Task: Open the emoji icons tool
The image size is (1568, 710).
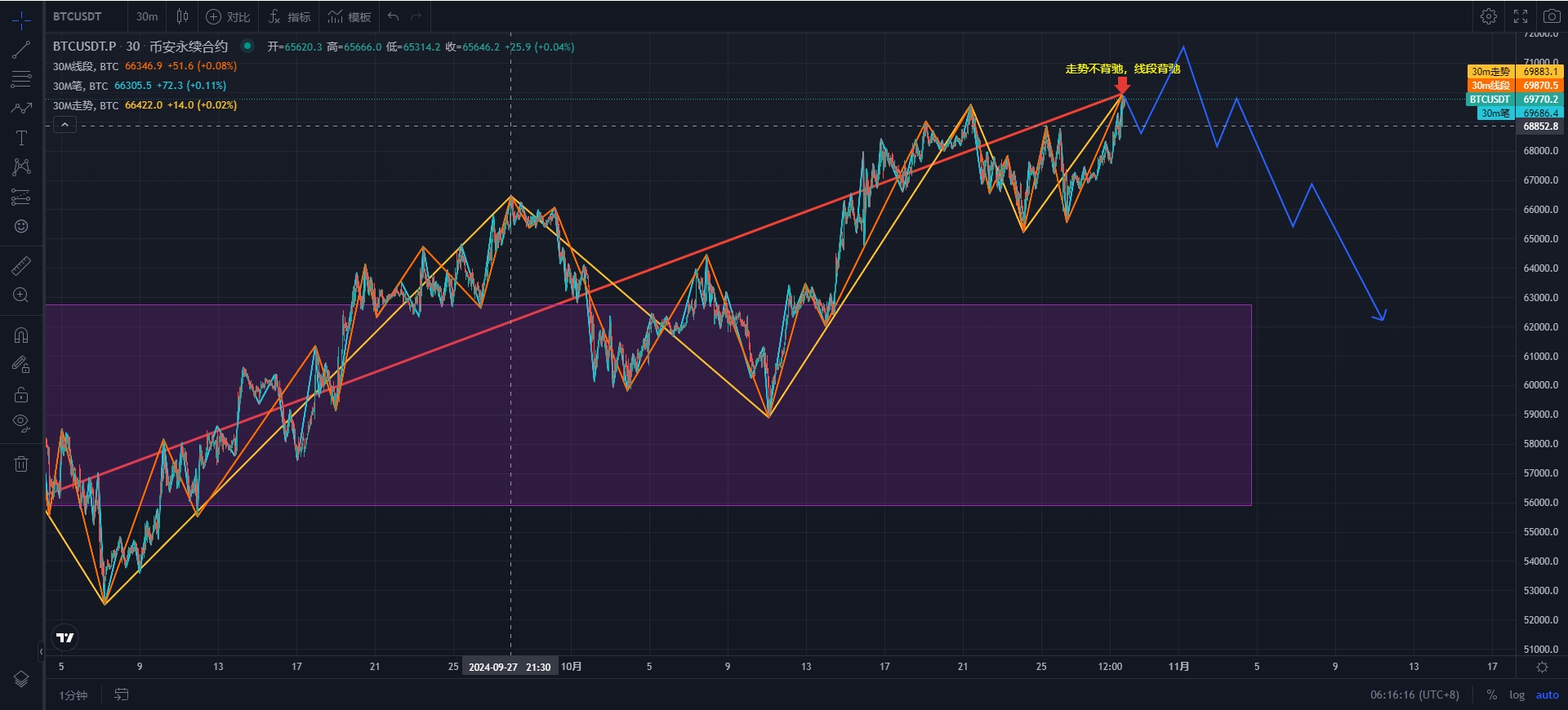Action: 21,226
